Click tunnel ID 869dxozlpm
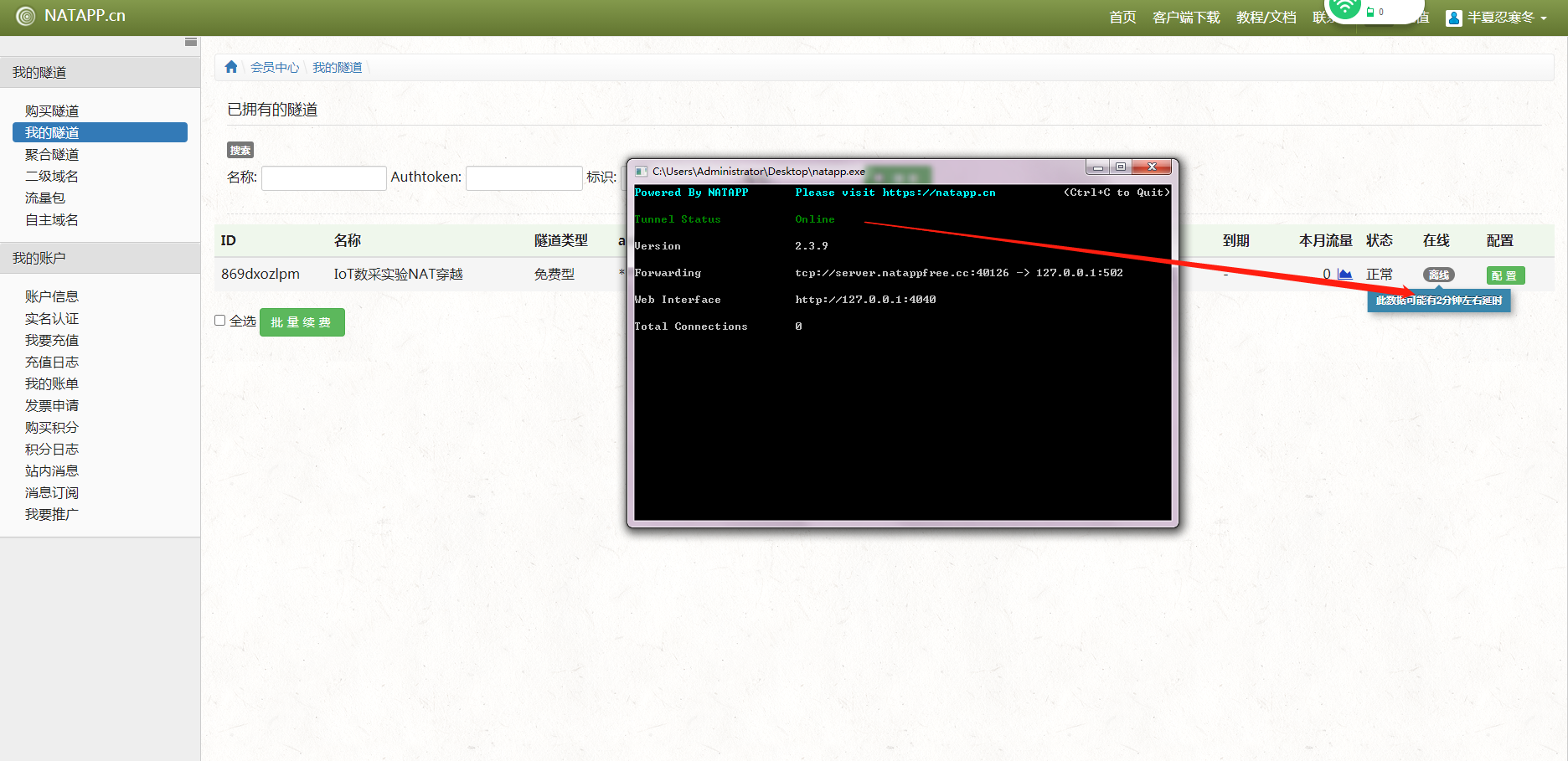This screenshot has height=761, width=1568. click(260, 275)
